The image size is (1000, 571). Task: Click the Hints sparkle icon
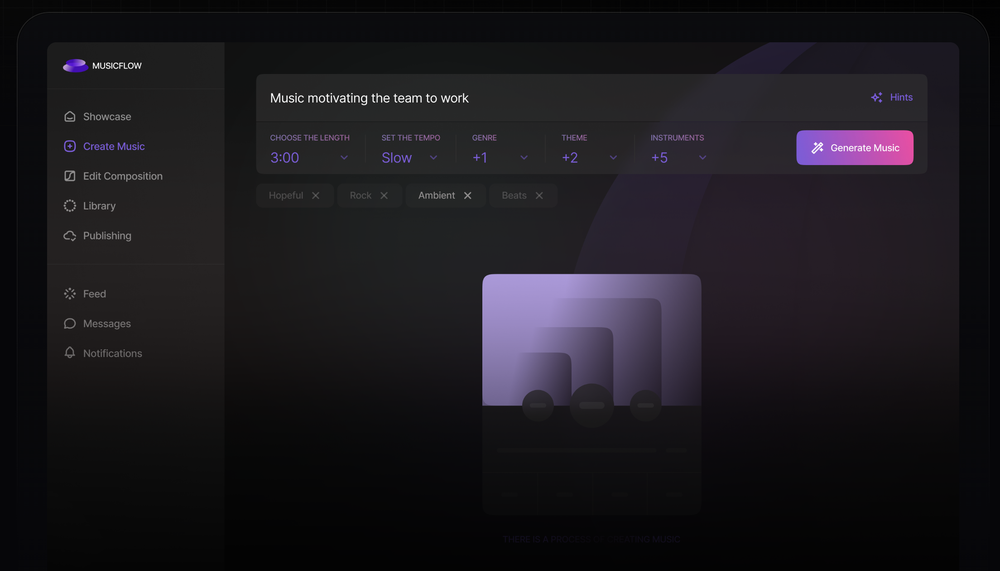point(877,98)
